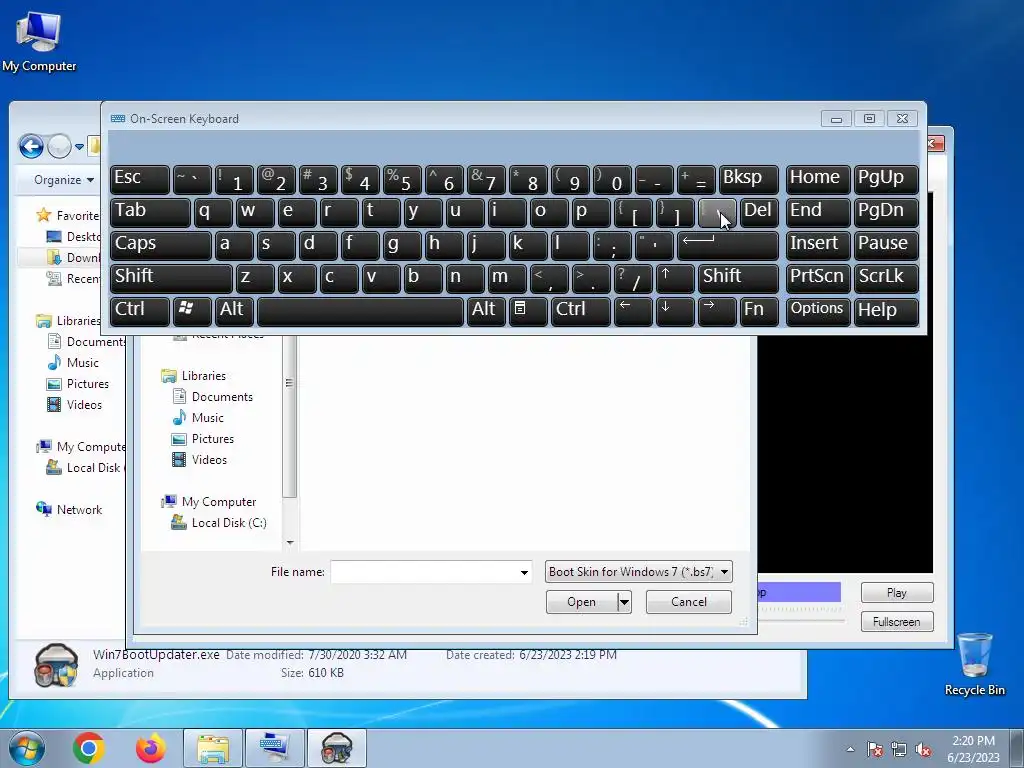Image resolution: width=1024 pixels, height=768 pixels.
Task: Toggle the Caps key
Action: [161, 245]
